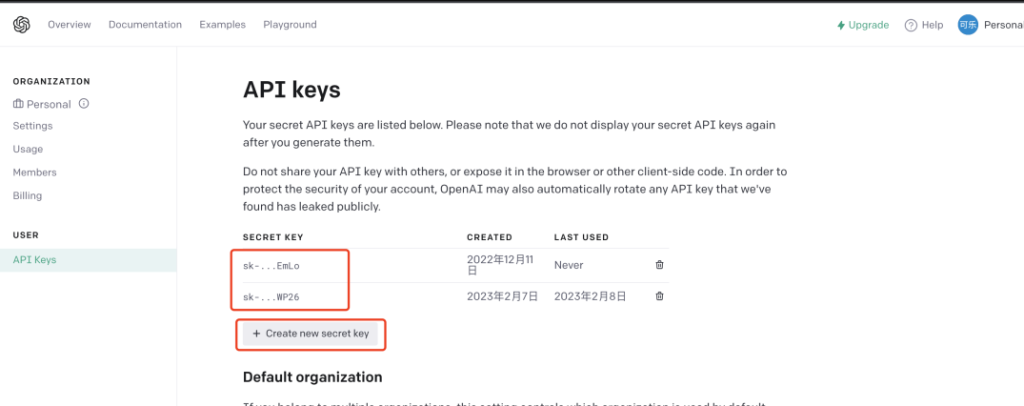Click the Help question mark icon
Viewport: 1024px width, 406px height.
click(911, 25)
